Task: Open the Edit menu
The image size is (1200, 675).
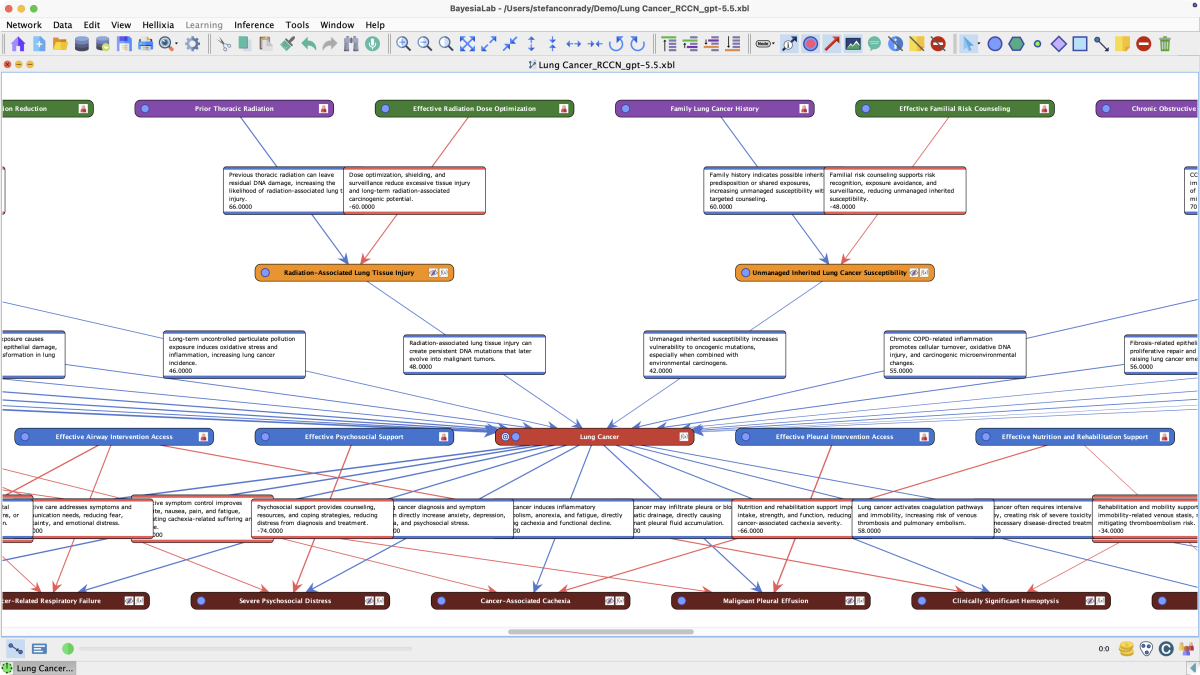Action: tap(92, 24)
